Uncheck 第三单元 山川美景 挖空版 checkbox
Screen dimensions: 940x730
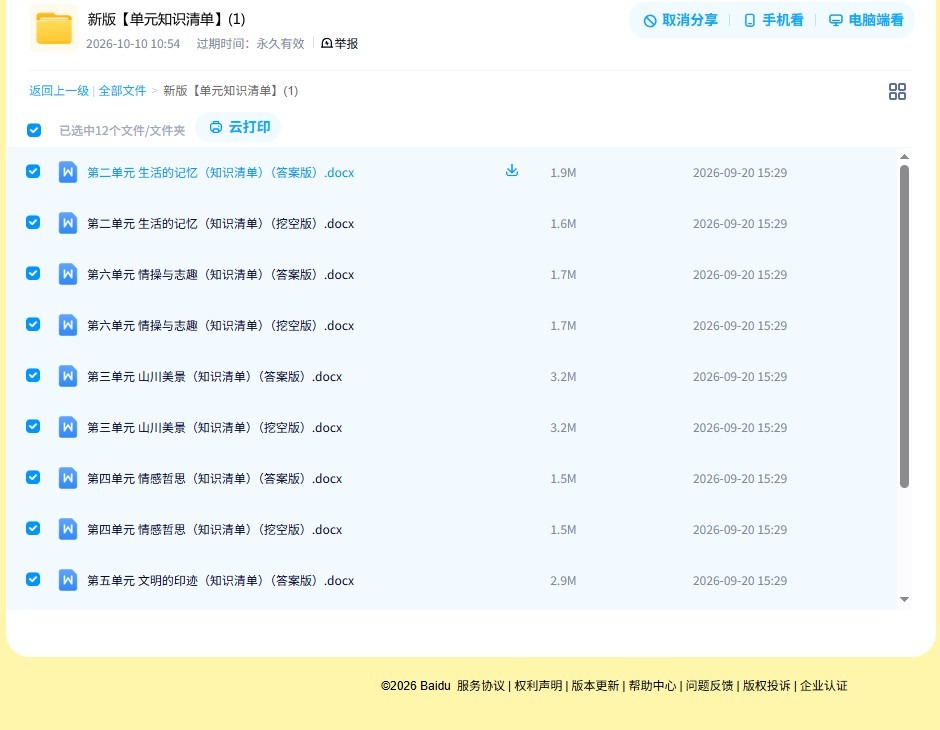click(33, 426)
